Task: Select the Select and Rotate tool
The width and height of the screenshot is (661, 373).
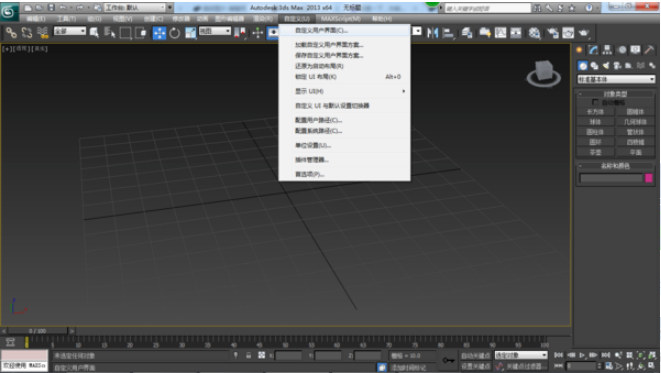Action: coord(175,32)
